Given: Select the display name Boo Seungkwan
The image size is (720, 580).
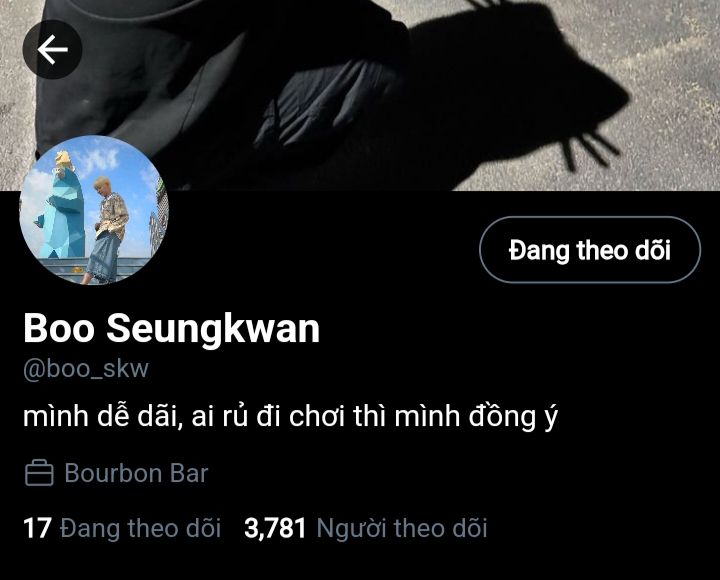Looking at the screenshot, I should point(171,328).
